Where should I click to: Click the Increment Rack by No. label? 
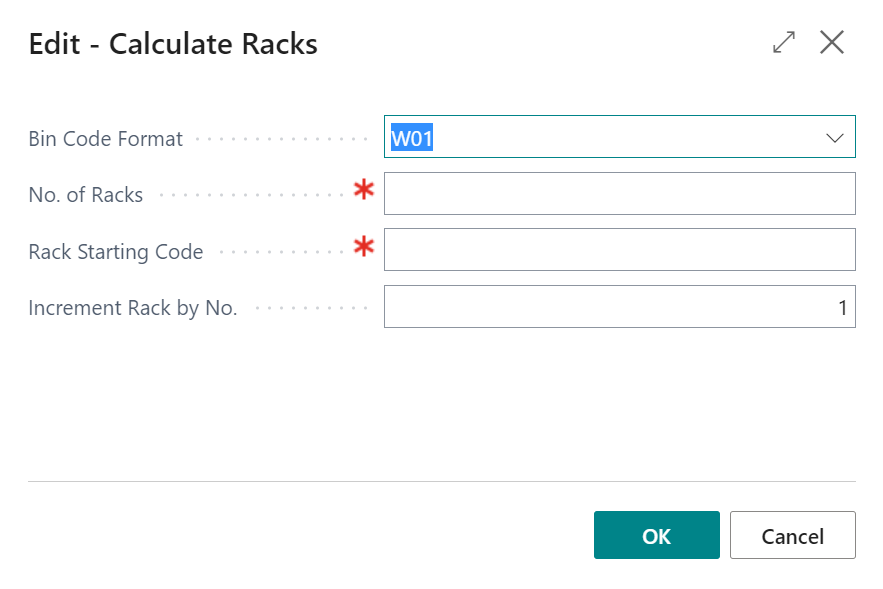pyautogui.click(x=133, y=308)
